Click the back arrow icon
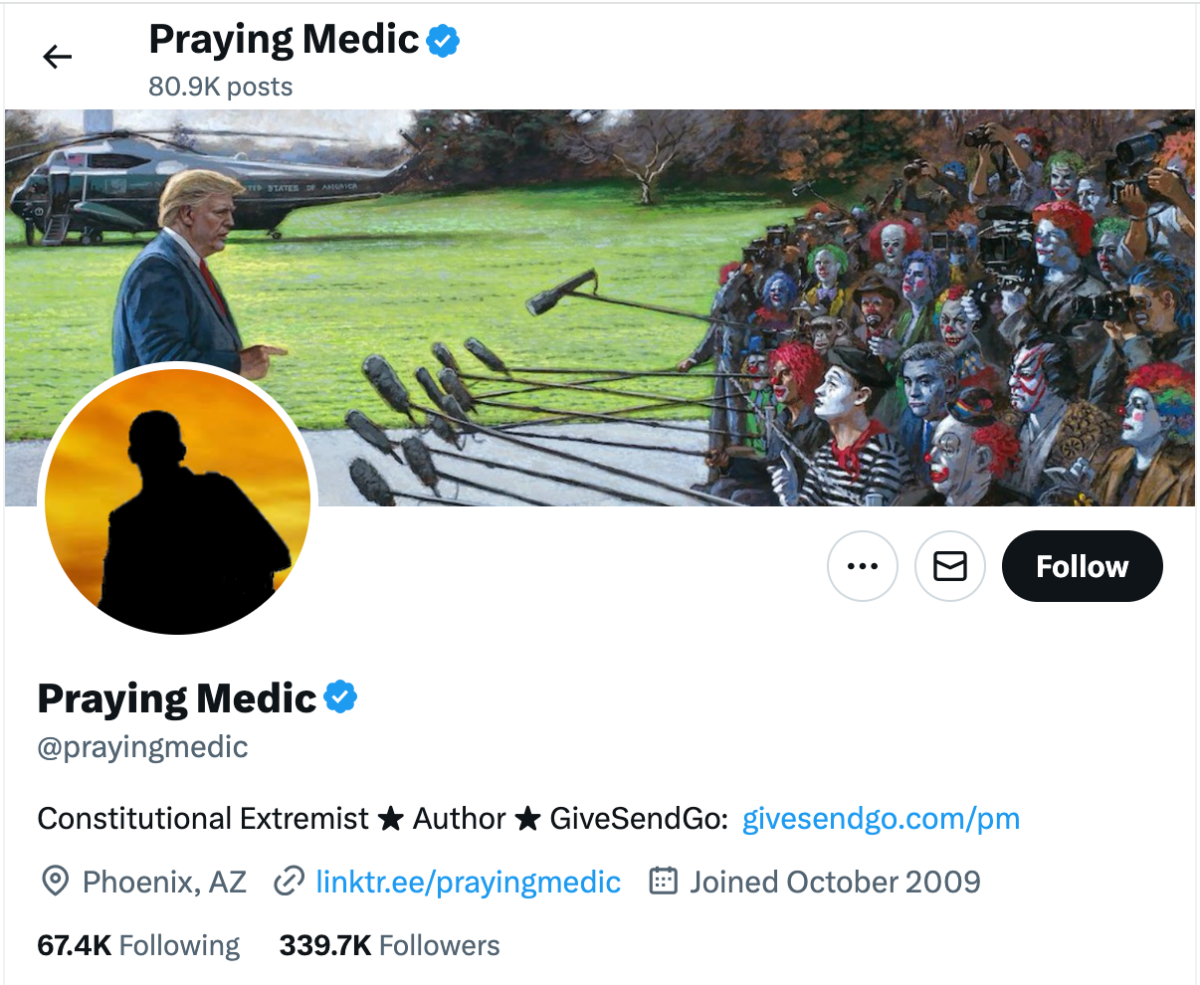This screenshot has width=1200, height=985. (x=58, y=57)
